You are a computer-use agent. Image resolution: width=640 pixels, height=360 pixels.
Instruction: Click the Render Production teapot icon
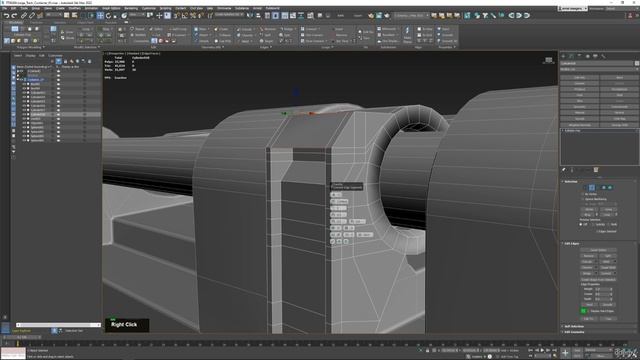point(387,16)
